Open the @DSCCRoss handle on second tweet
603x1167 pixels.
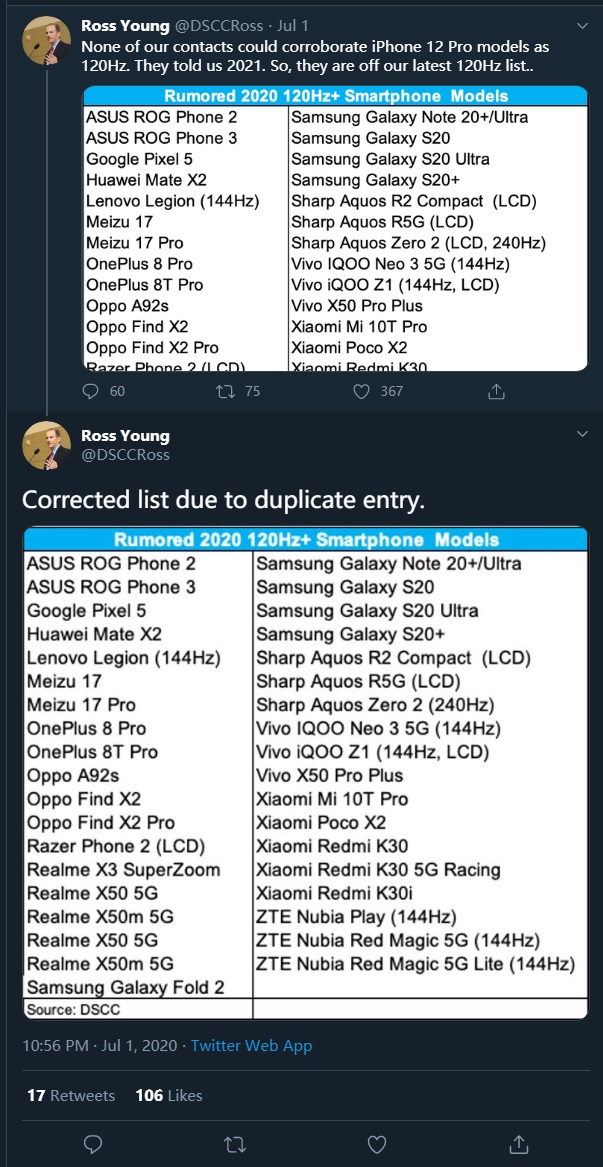(x=125, y=454)
